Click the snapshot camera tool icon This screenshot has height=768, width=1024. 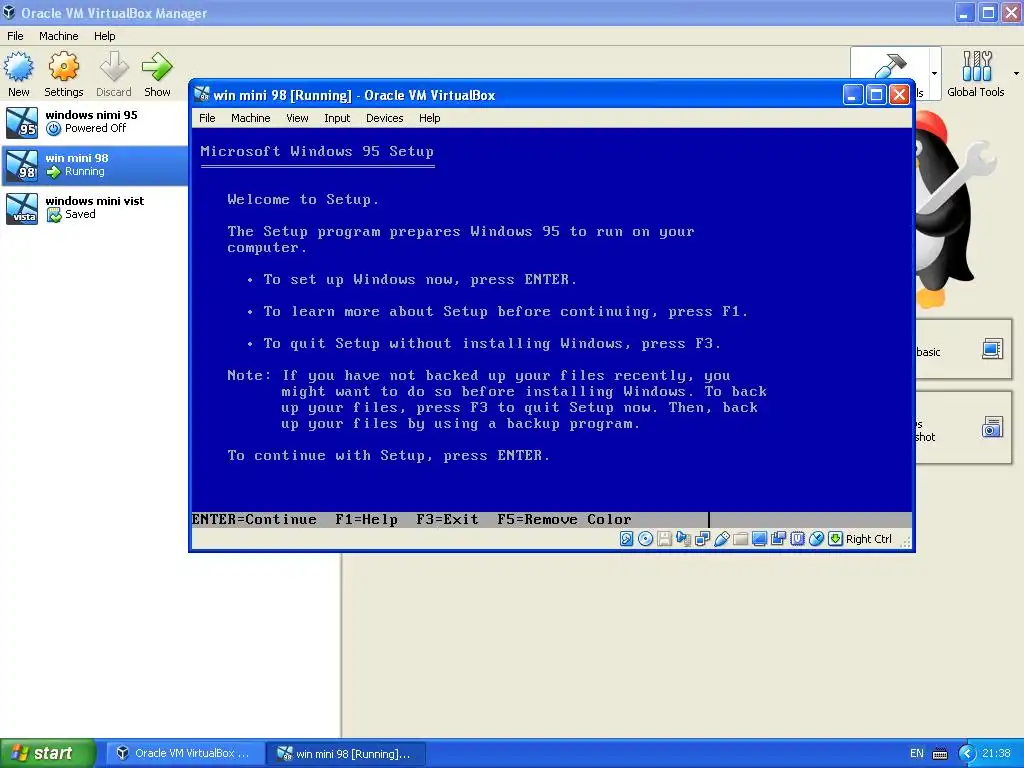point(992,428)
